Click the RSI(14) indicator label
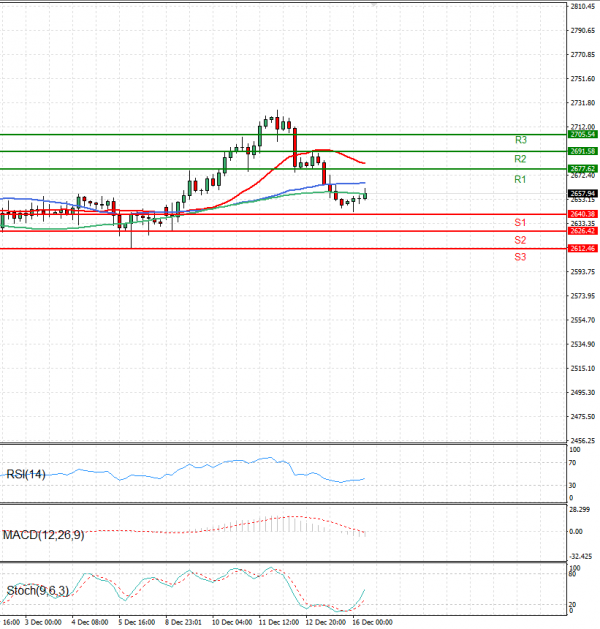 (x=26, y=475)
